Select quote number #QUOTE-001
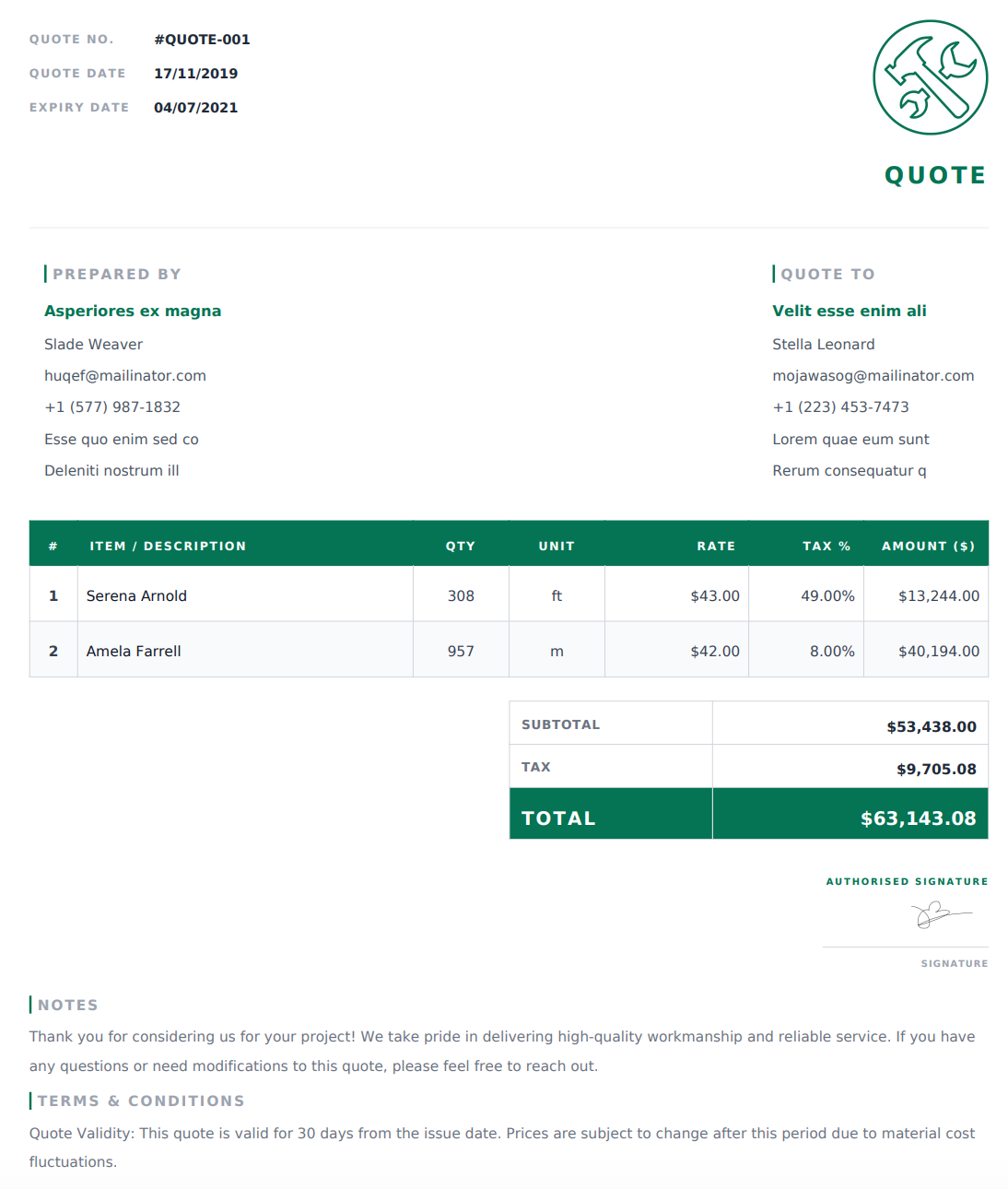The image size is (1008, 1189). (x=202, y=40)
